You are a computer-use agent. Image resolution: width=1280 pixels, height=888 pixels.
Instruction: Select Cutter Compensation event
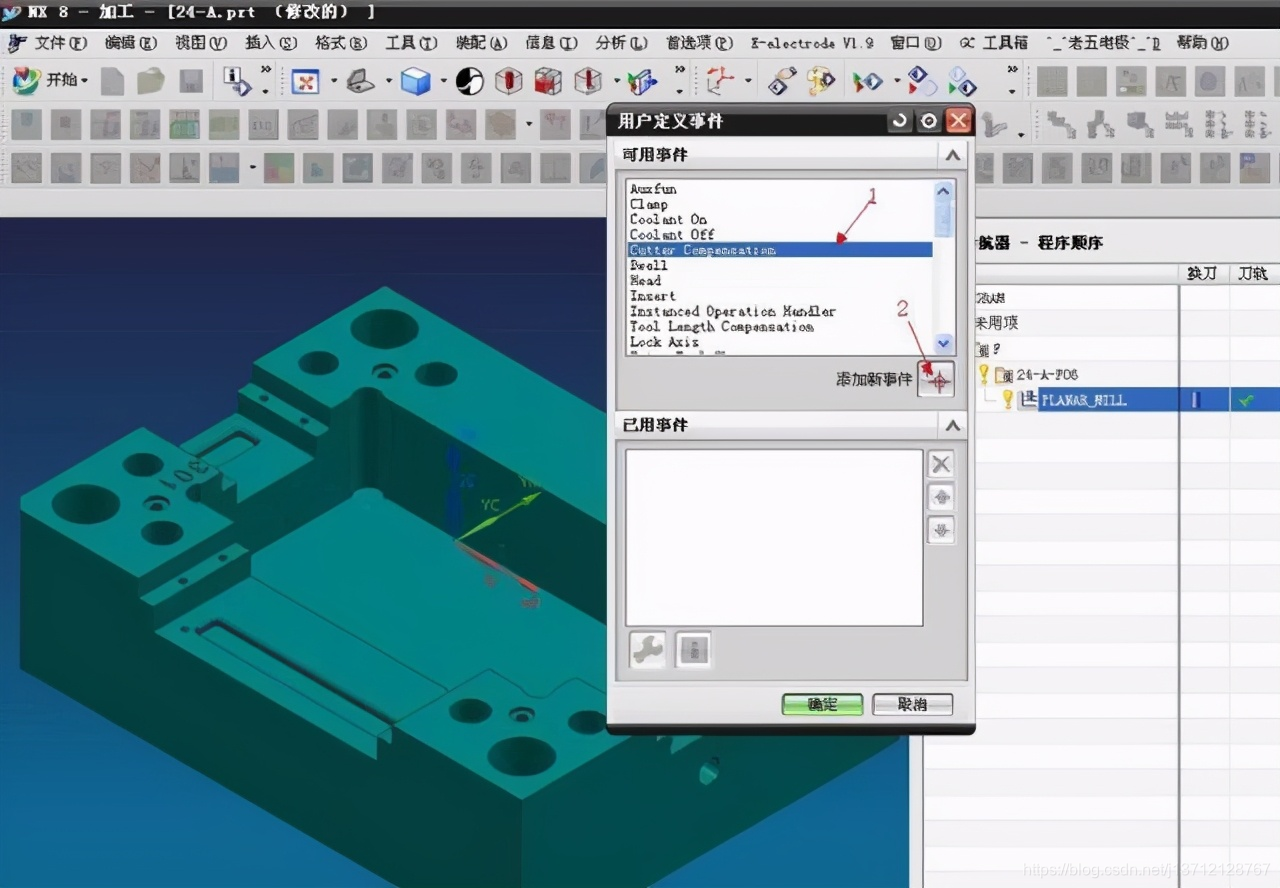pos(780,250)
